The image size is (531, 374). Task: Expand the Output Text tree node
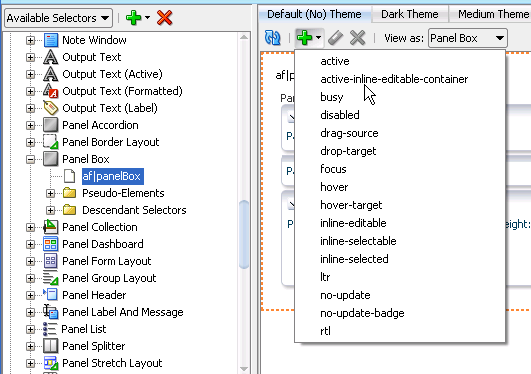coord(30,57)
